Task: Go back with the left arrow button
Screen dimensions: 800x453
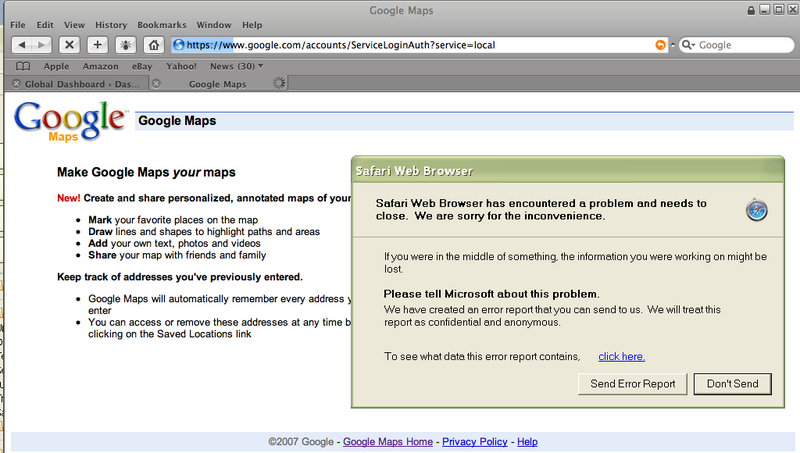Action: tap(22, 45)
